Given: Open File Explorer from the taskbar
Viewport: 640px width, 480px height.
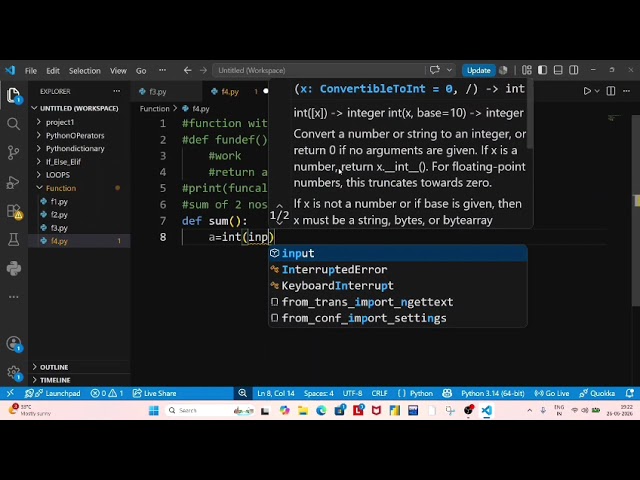Looking at the screenshot, I should [x=303, y=410].
